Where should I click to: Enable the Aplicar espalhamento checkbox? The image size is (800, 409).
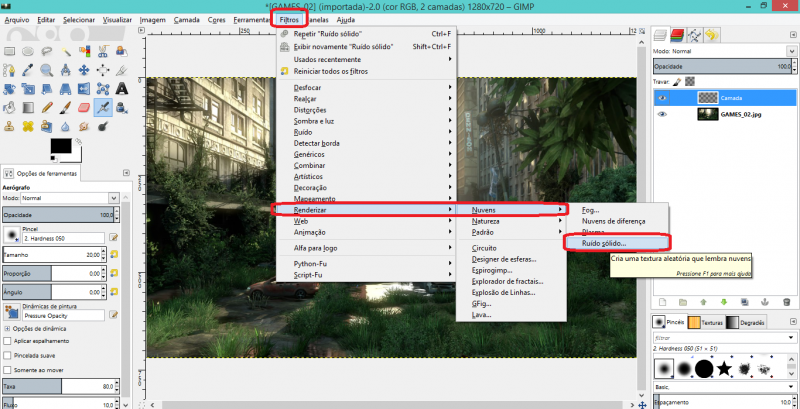[x=9, y=341]
